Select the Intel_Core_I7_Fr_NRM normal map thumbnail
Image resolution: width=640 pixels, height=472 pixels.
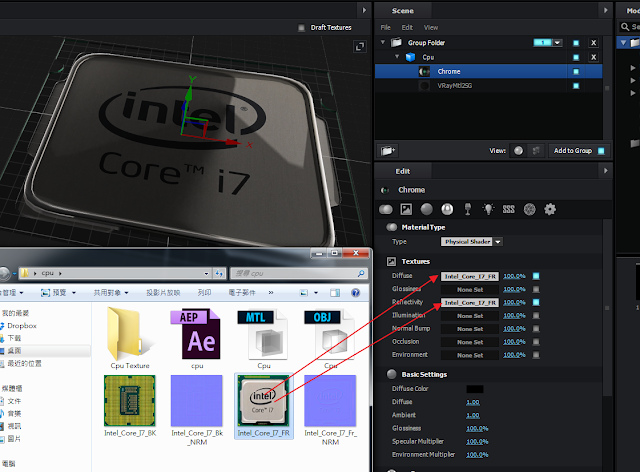pos(330,401)
